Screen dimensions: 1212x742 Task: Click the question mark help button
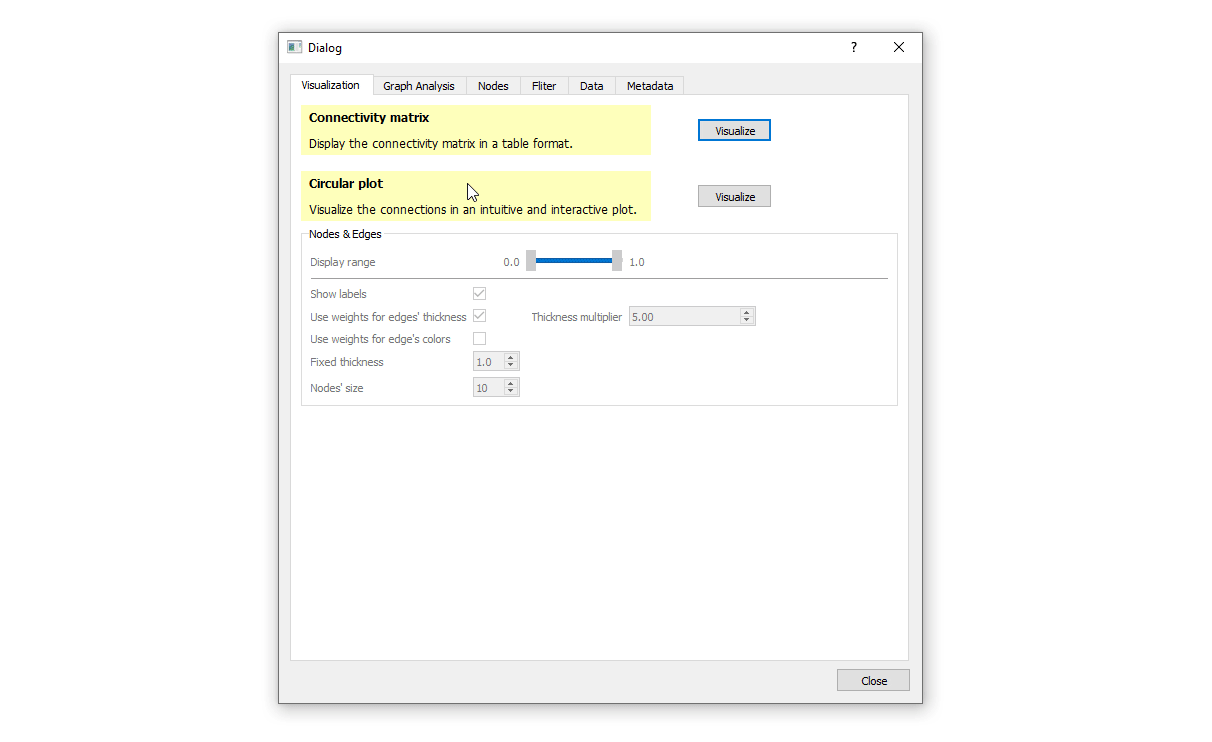[x=853, y=47]
